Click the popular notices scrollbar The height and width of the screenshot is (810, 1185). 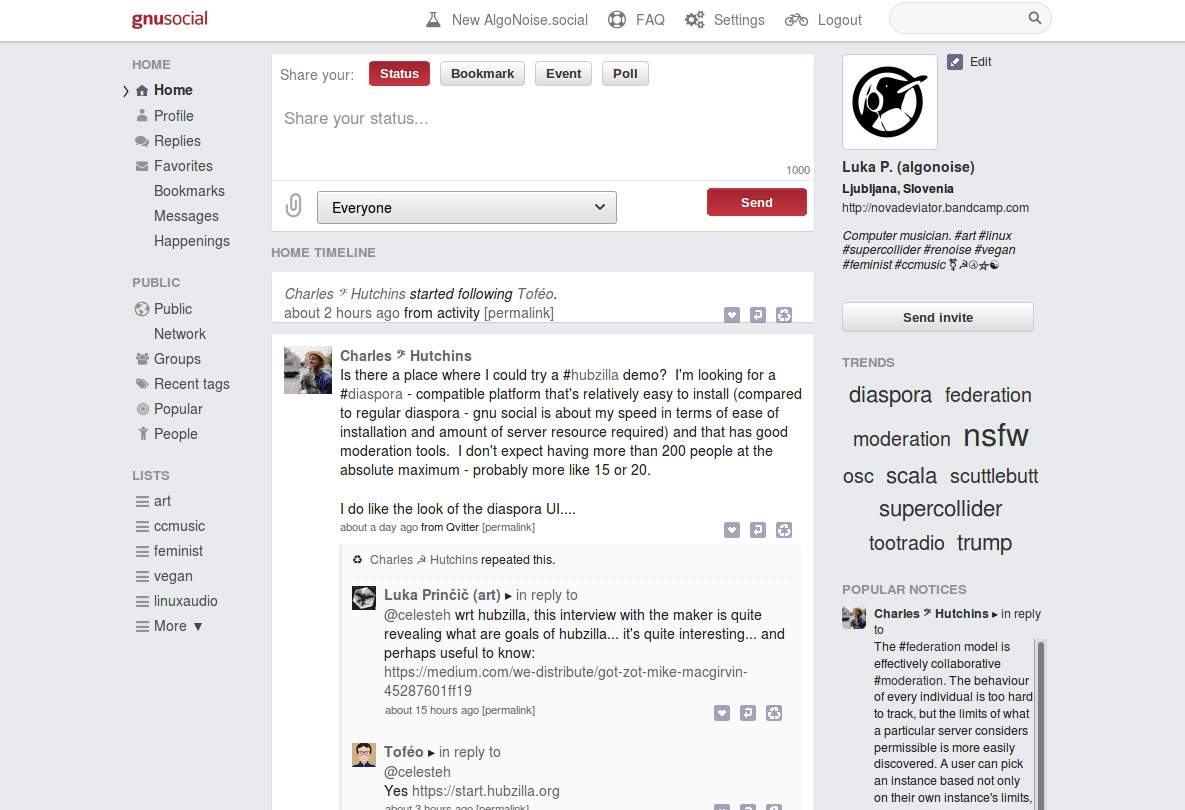(1041, 725)
